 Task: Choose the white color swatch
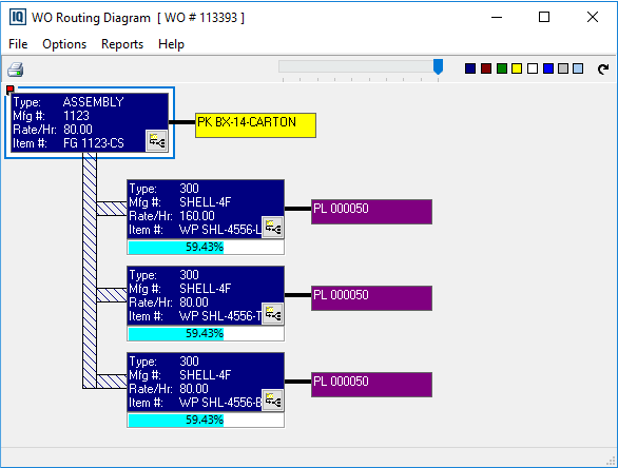click(x=532, y=69)
